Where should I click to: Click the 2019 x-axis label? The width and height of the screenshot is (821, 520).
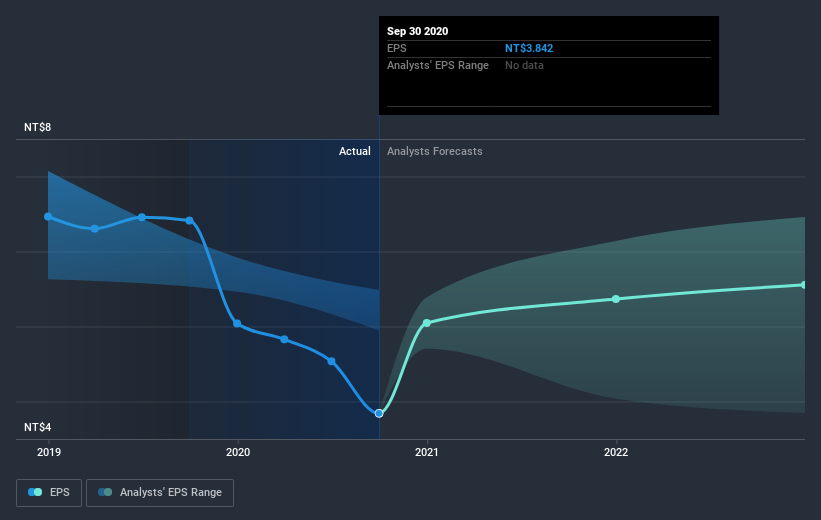(49, 452)
